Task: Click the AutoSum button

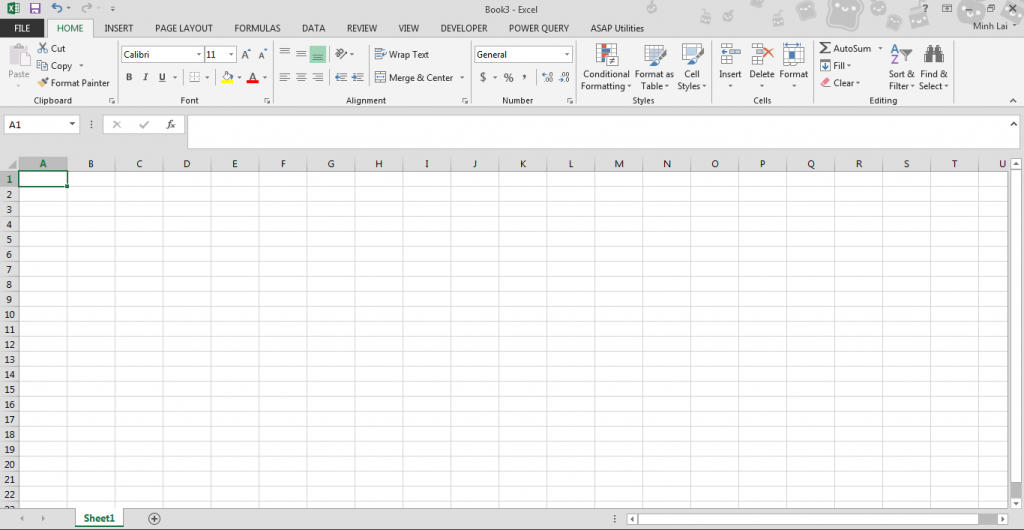Action: pos(844,48)
